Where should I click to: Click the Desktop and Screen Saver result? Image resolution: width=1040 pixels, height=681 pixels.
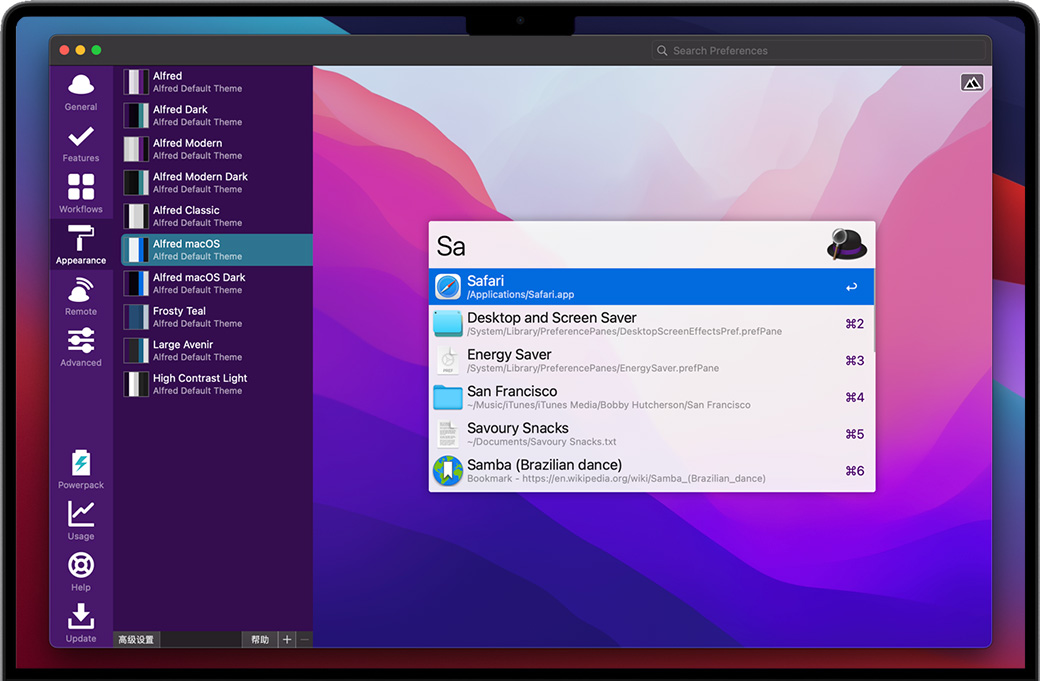click(x=651, y=324)
